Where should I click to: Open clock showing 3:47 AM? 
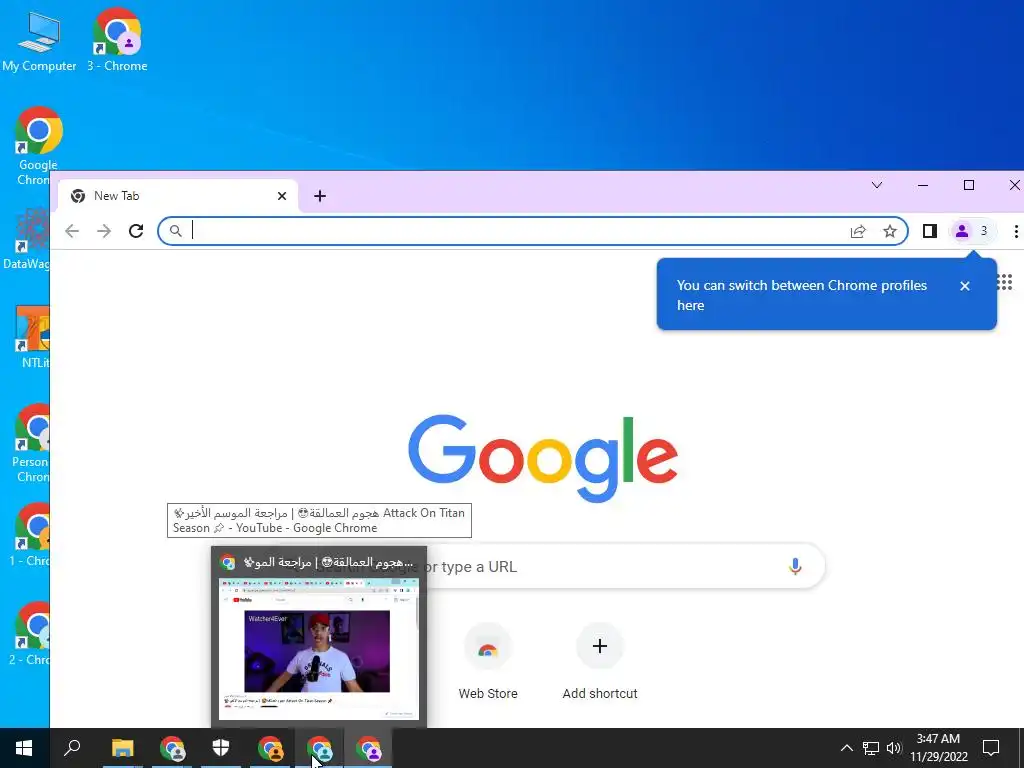938,748
